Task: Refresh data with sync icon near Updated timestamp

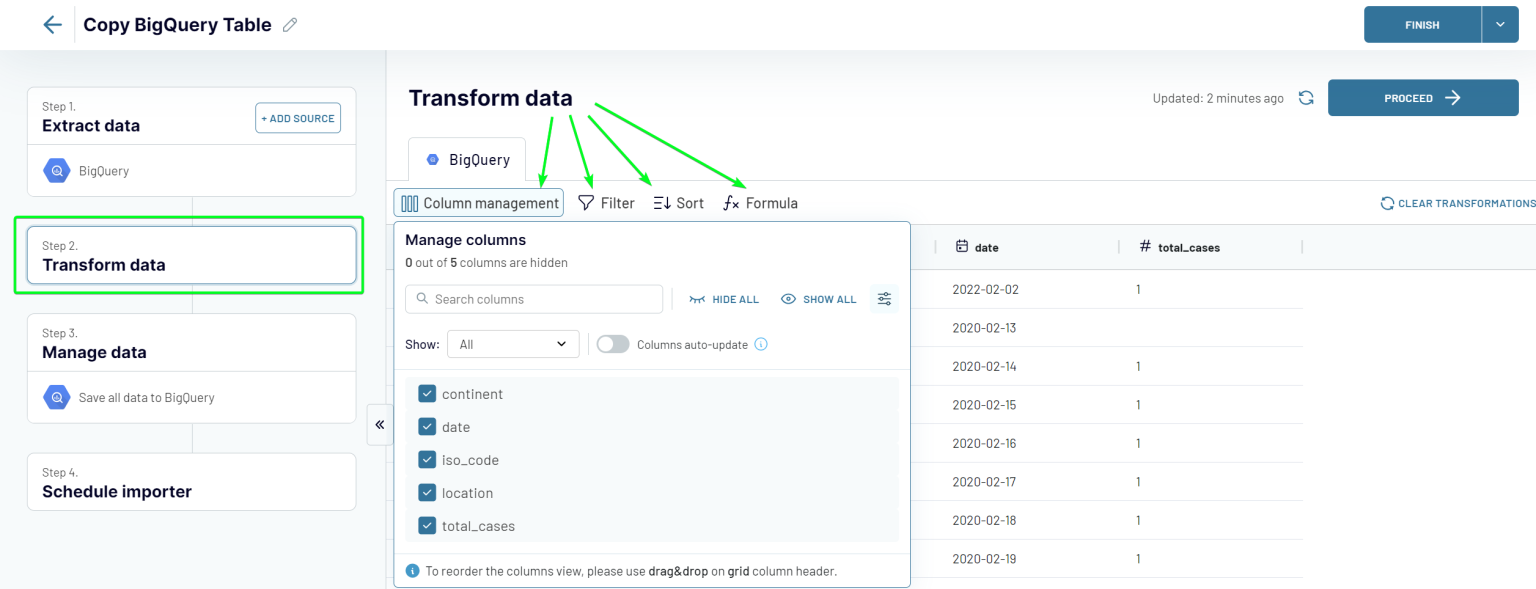Action: (x=1308, y=98)
